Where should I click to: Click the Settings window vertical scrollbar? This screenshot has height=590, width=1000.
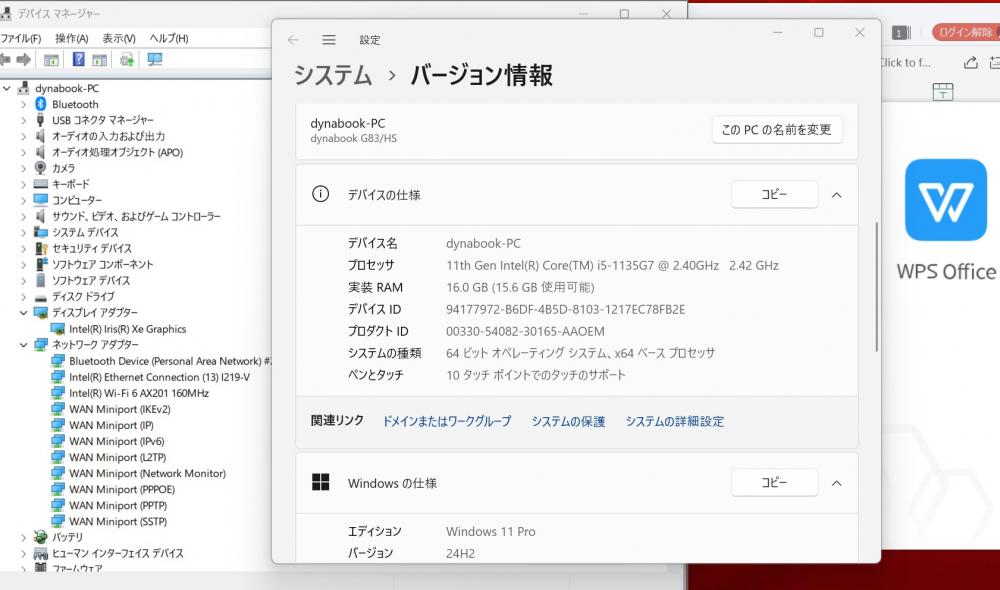[877, 286]
